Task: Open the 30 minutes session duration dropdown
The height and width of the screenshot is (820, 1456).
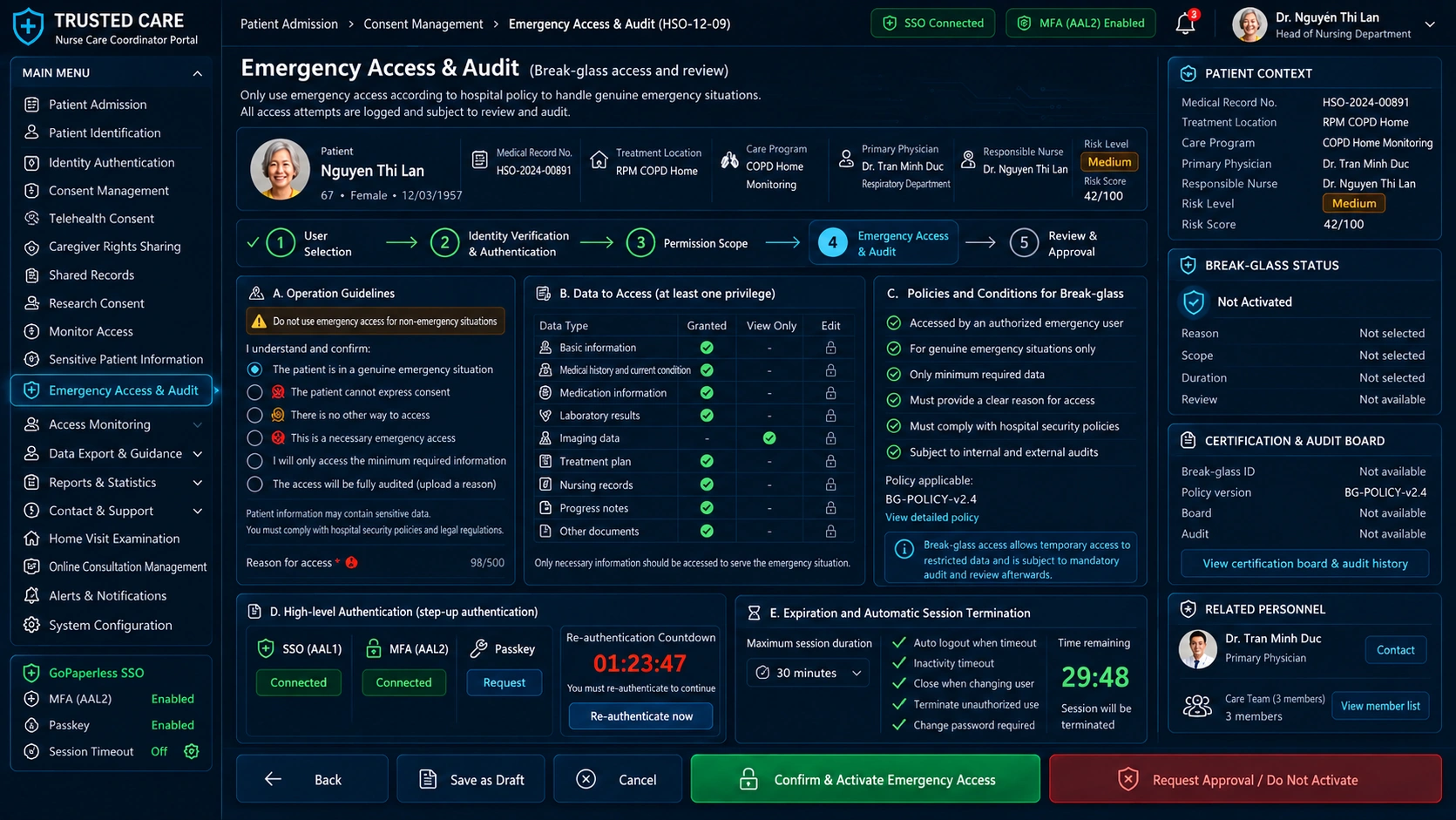Action: click(x=808, y=673)
